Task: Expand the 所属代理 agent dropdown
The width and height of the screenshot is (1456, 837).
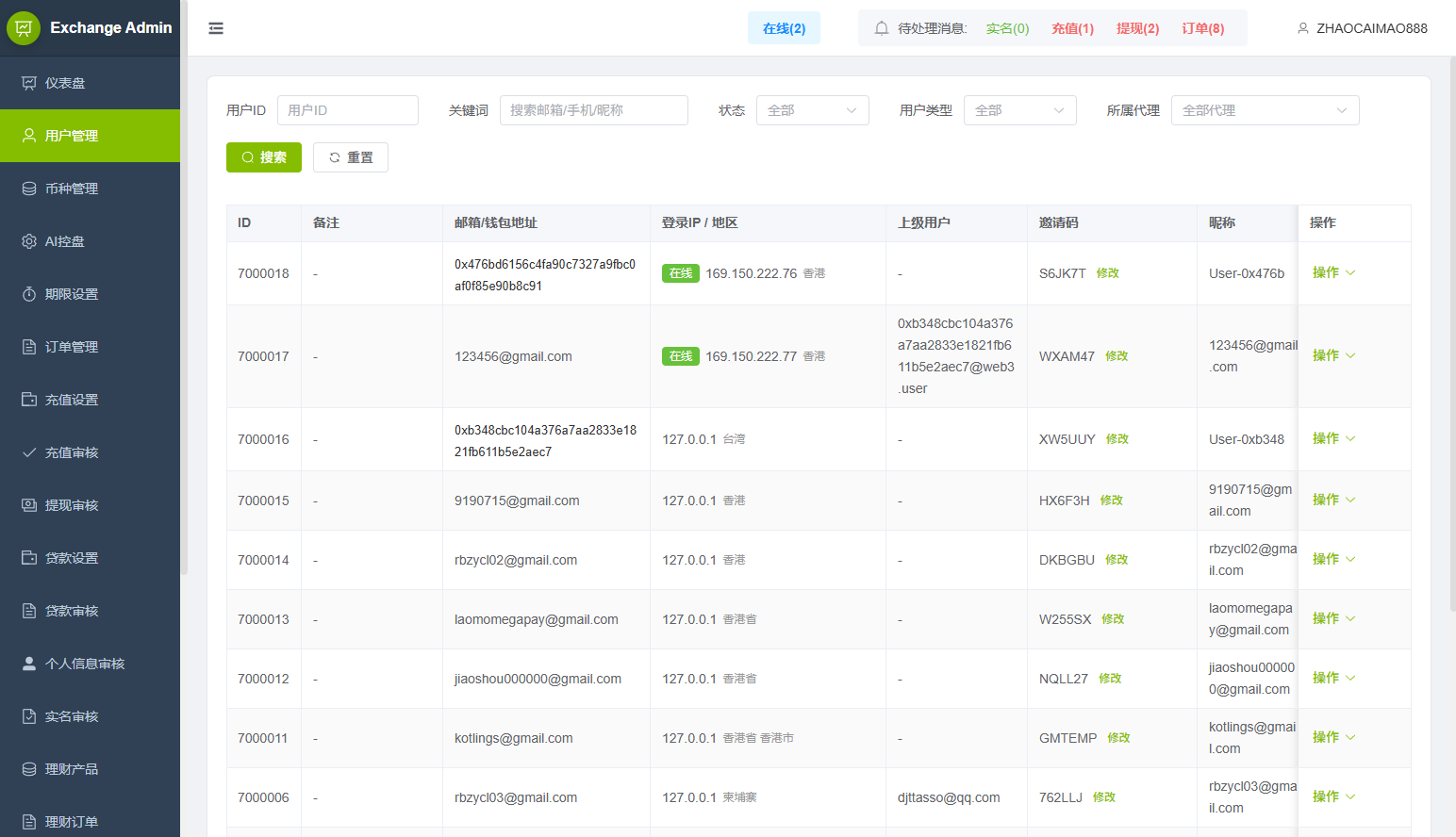Action: tap(1265, 110)
